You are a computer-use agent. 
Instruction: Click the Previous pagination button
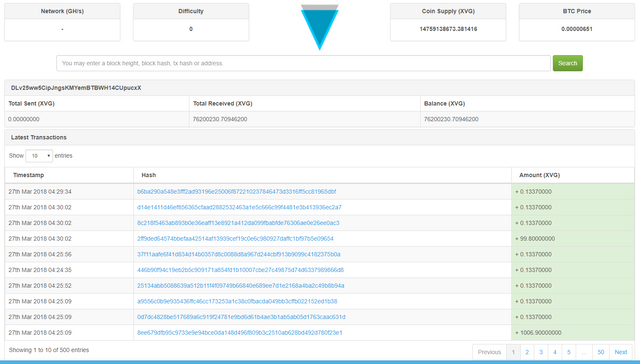click(489, 352)
